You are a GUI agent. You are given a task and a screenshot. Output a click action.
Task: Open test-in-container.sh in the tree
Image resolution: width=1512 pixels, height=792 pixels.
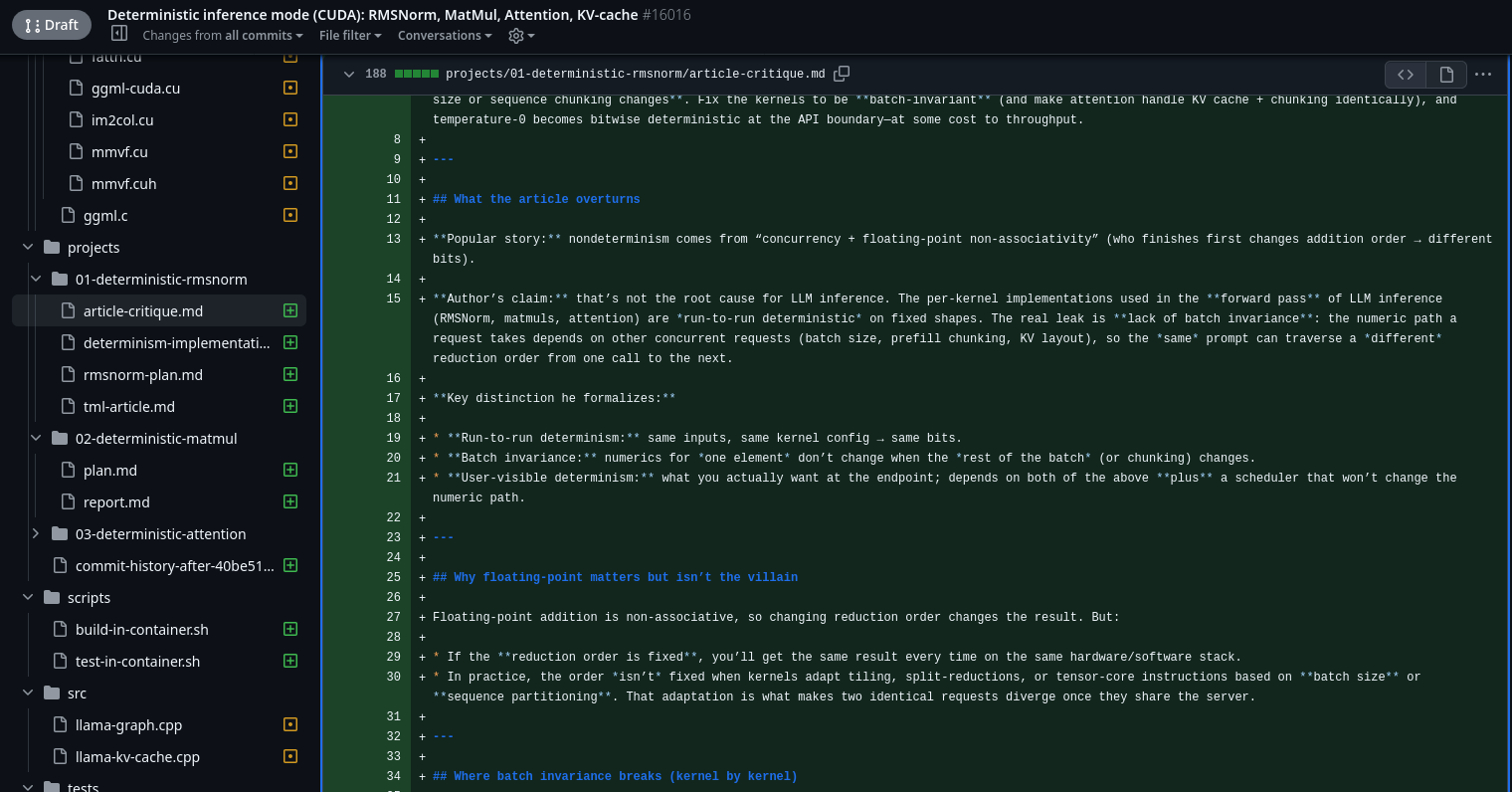coord(137,662)
